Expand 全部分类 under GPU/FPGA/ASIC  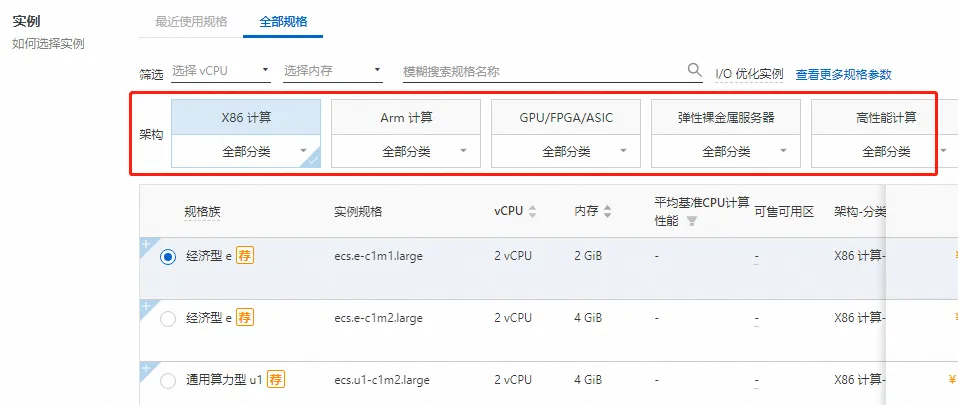[566, 152]
